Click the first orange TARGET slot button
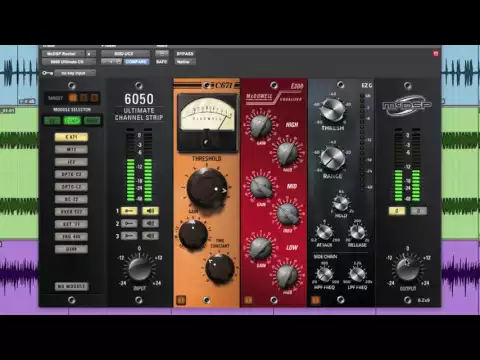The height and width of the screenshot is (360, 480). coord(73,98)
